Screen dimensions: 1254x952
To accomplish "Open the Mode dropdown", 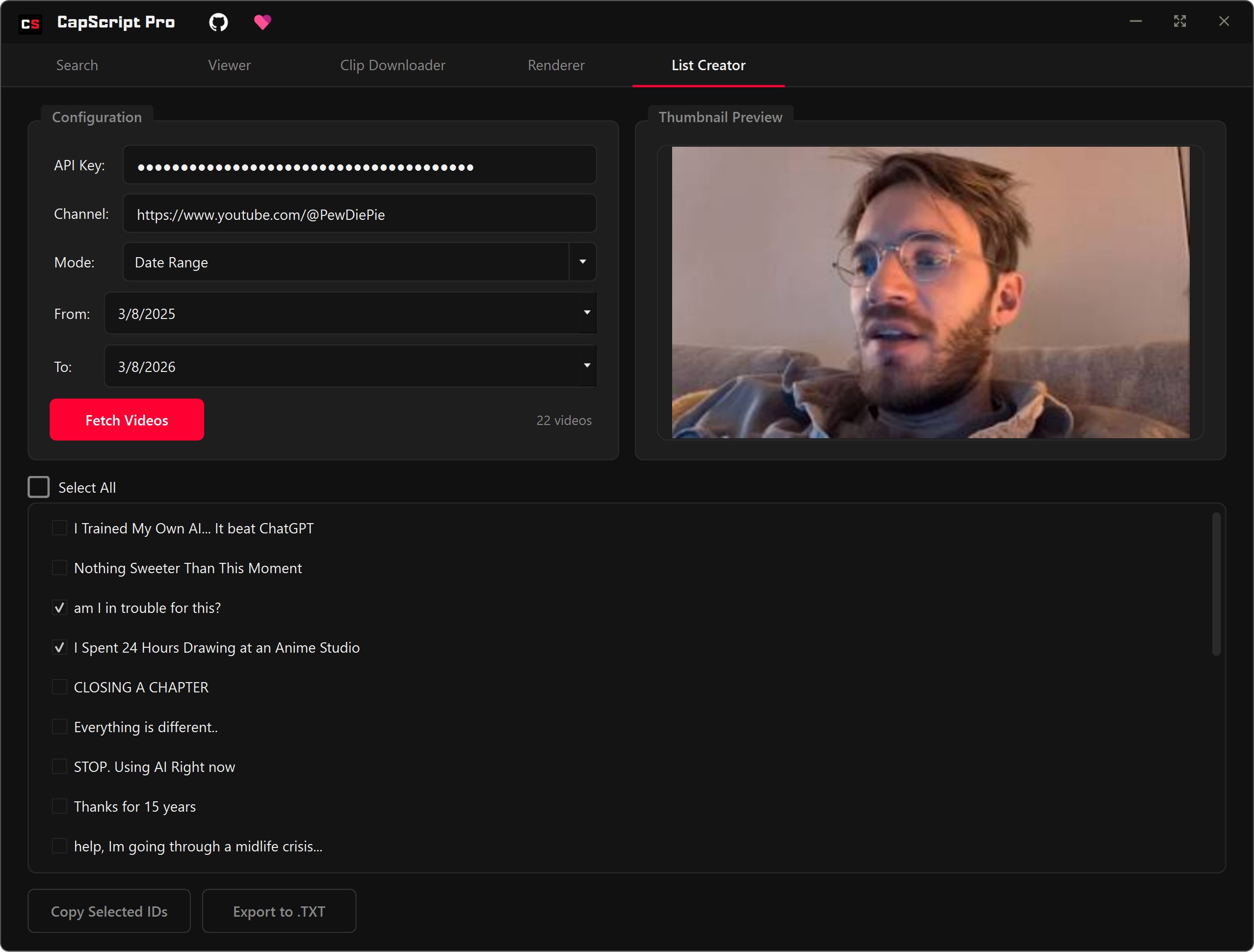I will (583, 262).
